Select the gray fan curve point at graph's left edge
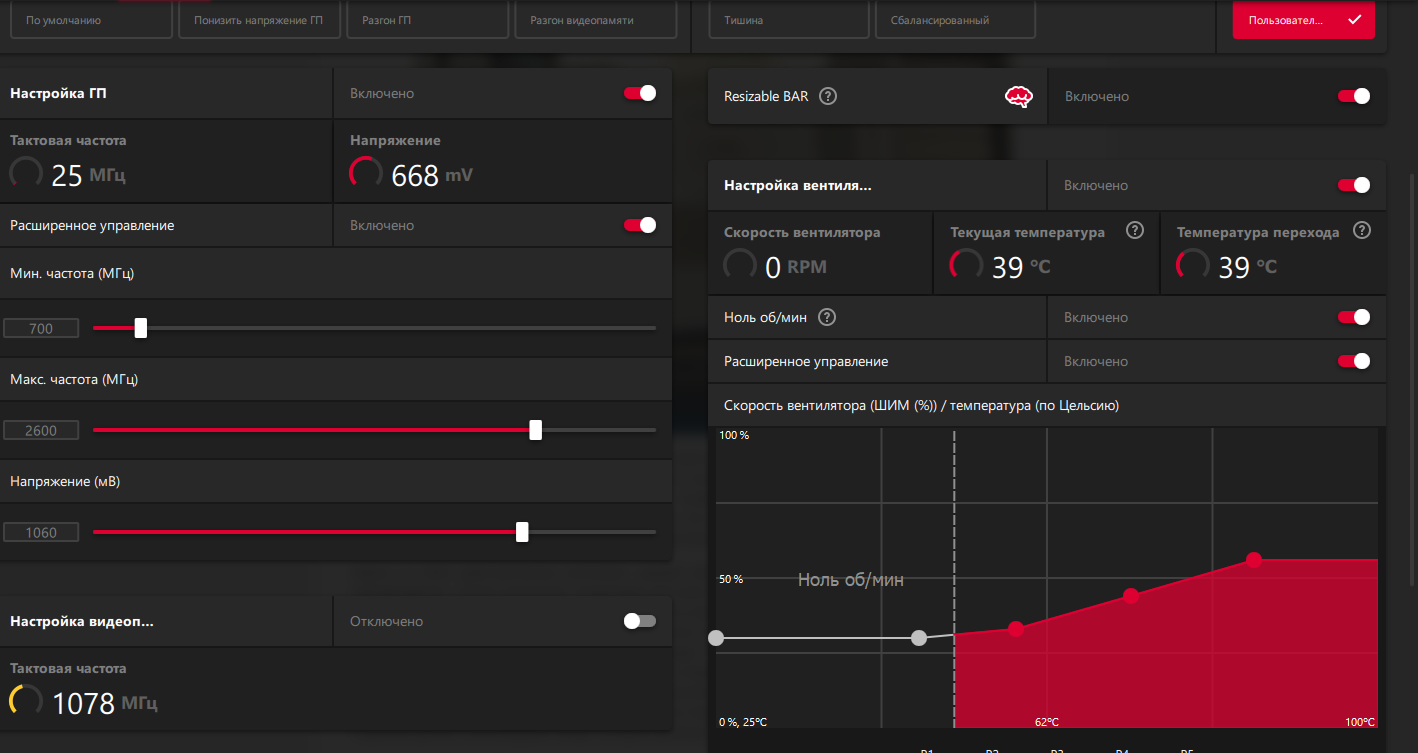 (x=716, y=638)
